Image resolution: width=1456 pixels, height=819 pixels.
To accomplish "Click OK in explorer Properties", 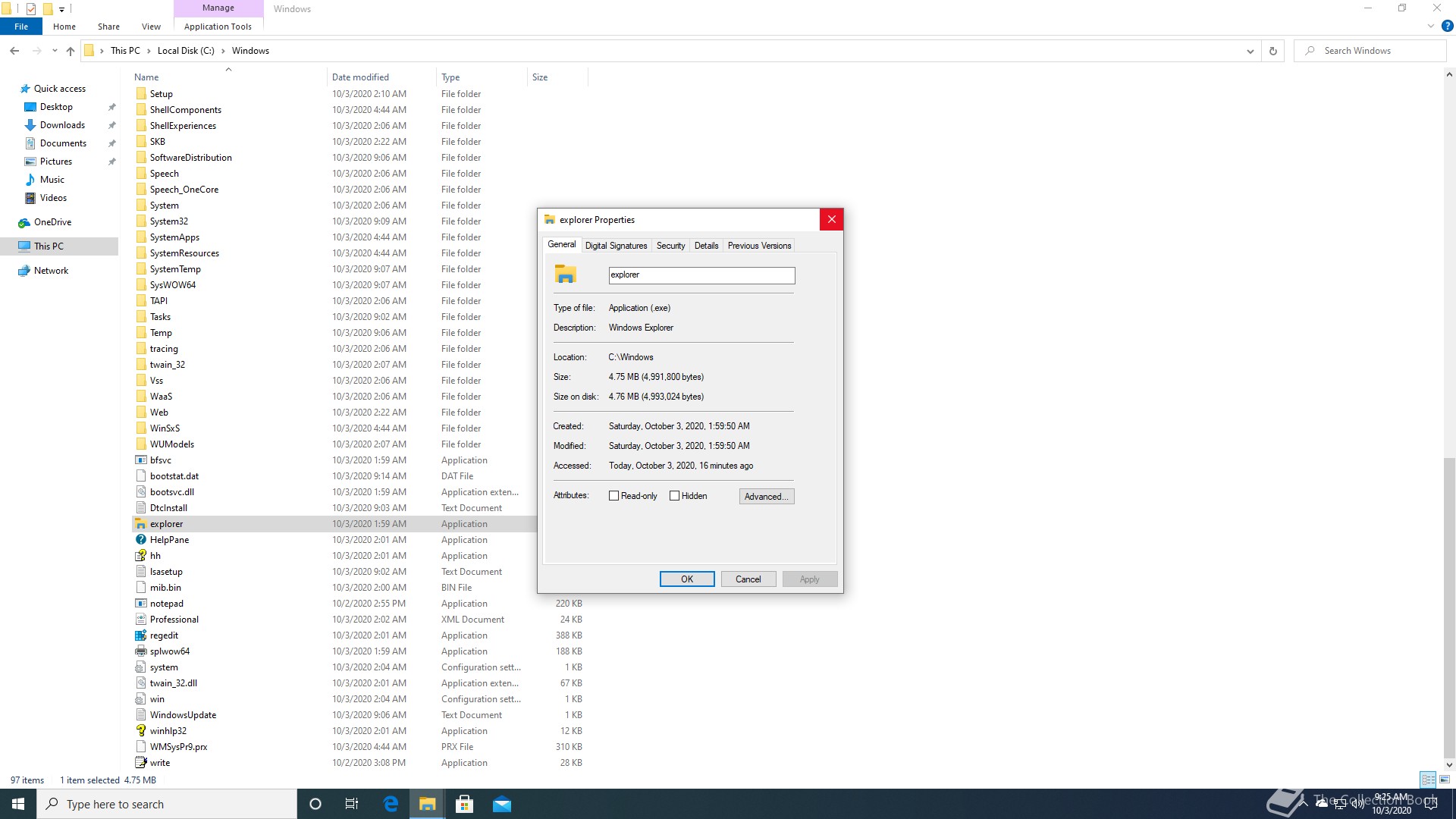I will [x=687, y=579].
